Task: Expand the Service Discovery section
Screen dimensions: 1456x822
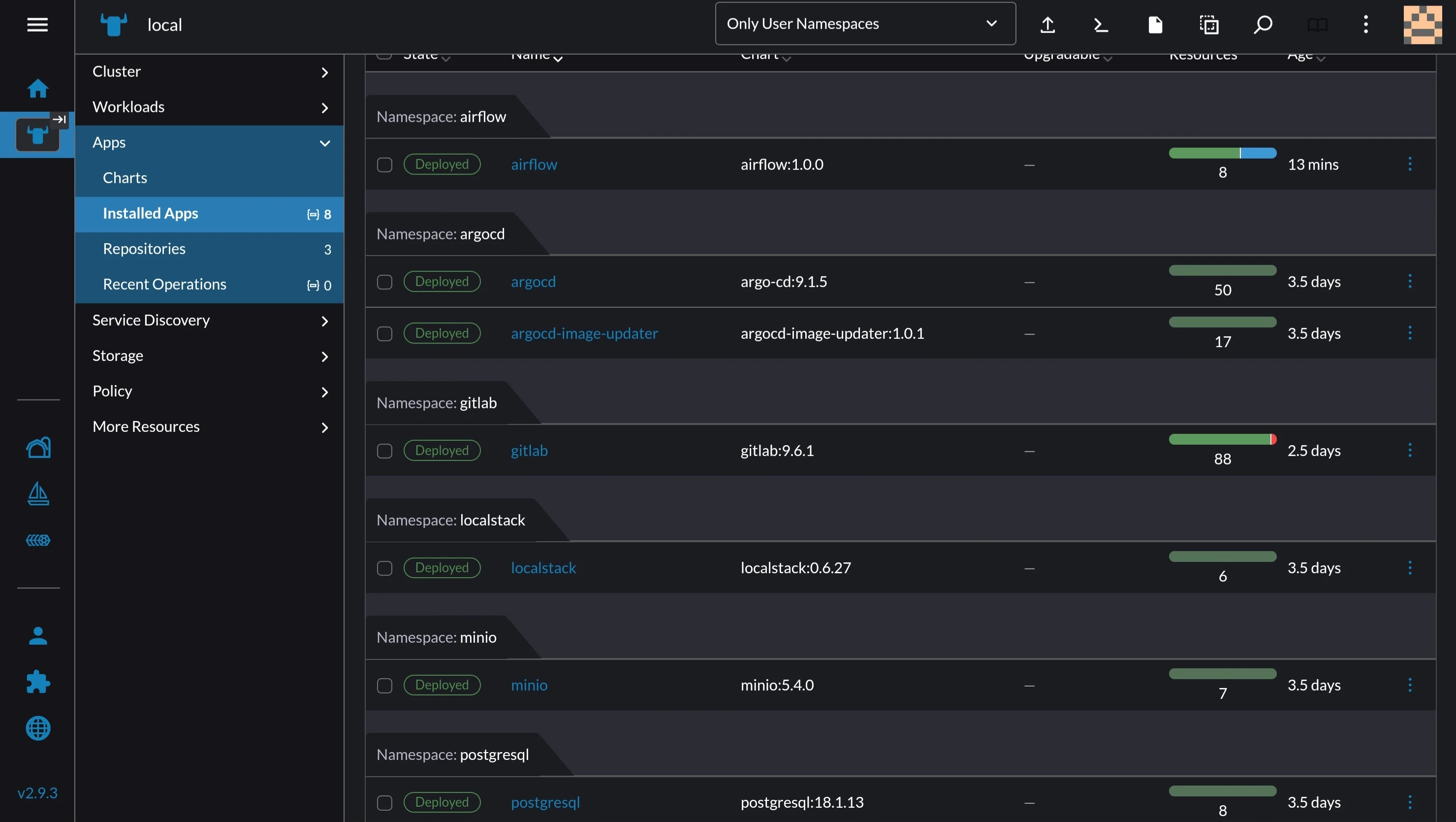Action: coord(209,320)
